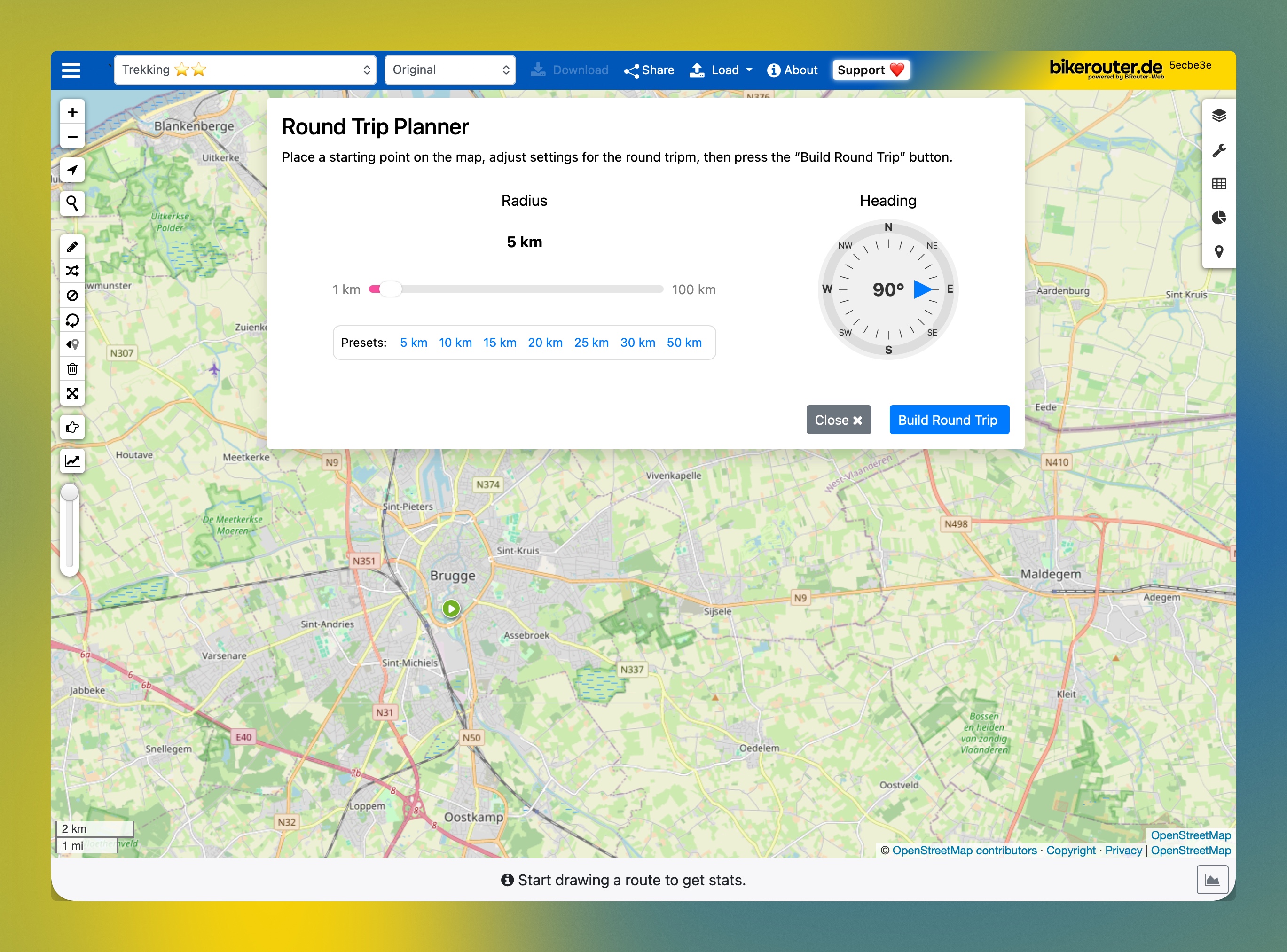Open the Share menu item
This screenshot has width=1287, height=952.
(649, 70)
